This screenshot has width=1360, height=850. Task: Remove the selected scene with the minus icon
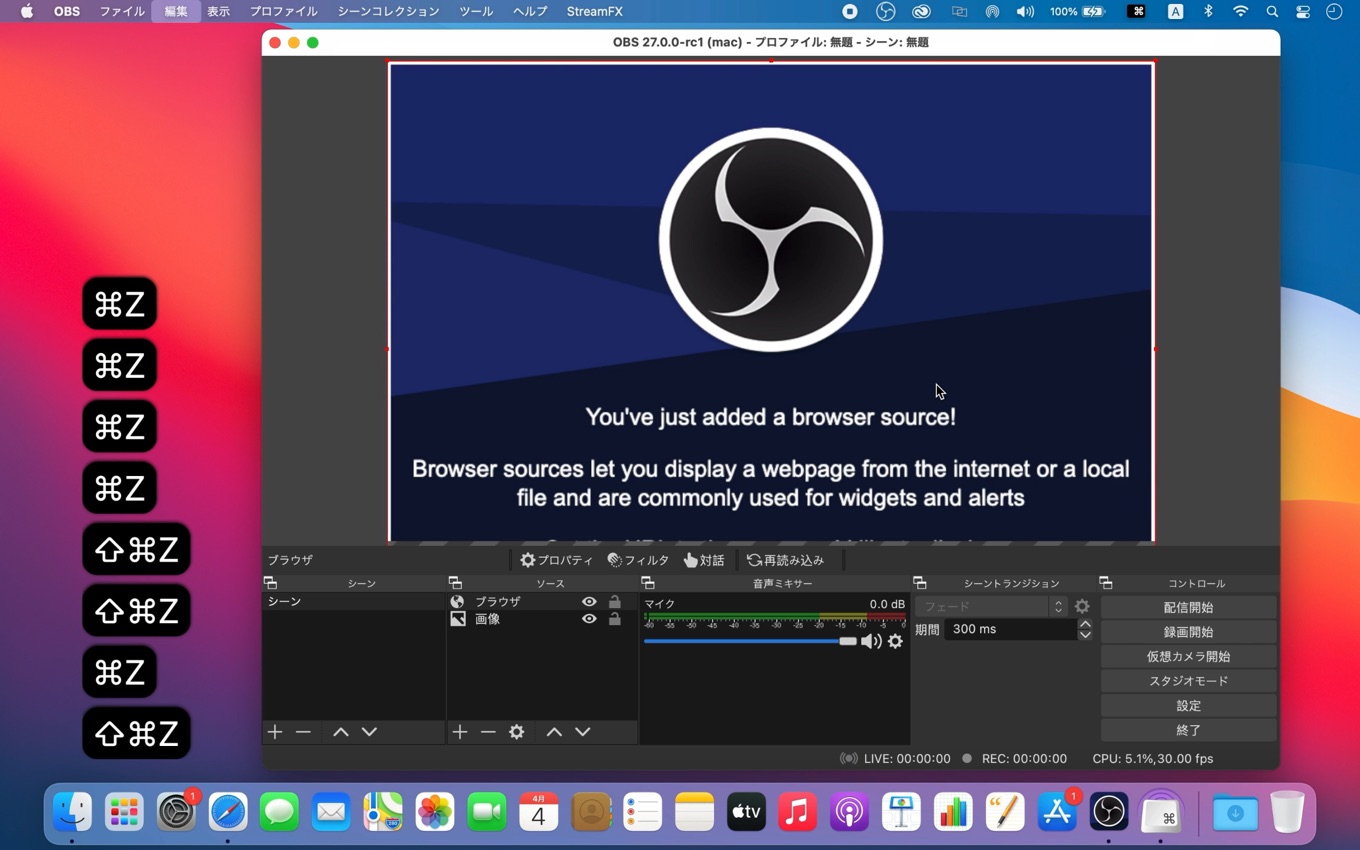coord(303,732)
